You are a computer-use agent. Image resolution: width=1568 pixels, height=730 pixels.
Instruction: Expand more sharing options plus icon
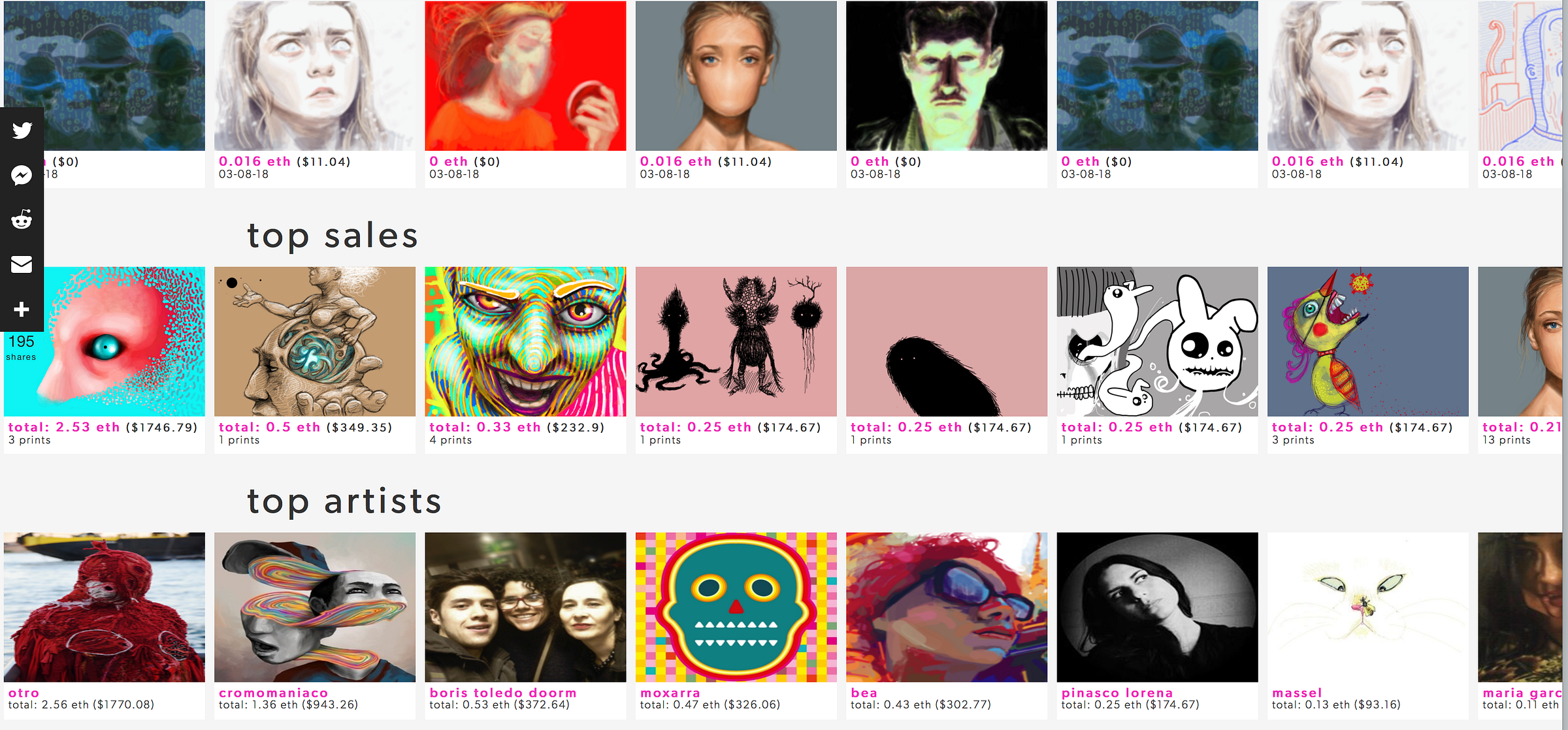coord(22,309)
